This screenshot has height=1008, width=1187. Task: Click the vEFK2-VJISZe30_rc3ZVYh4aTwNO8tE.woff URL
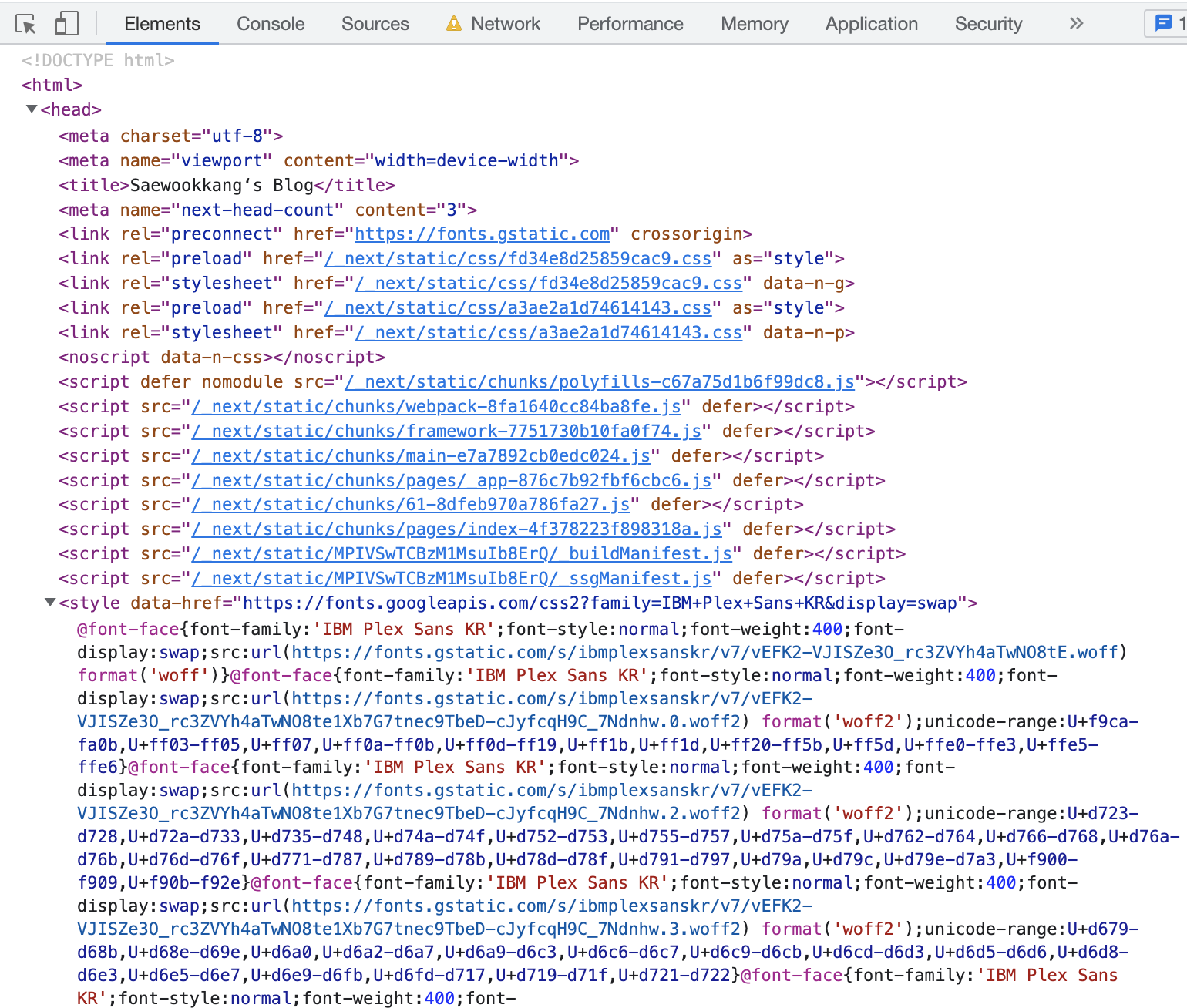pos(705,652)
